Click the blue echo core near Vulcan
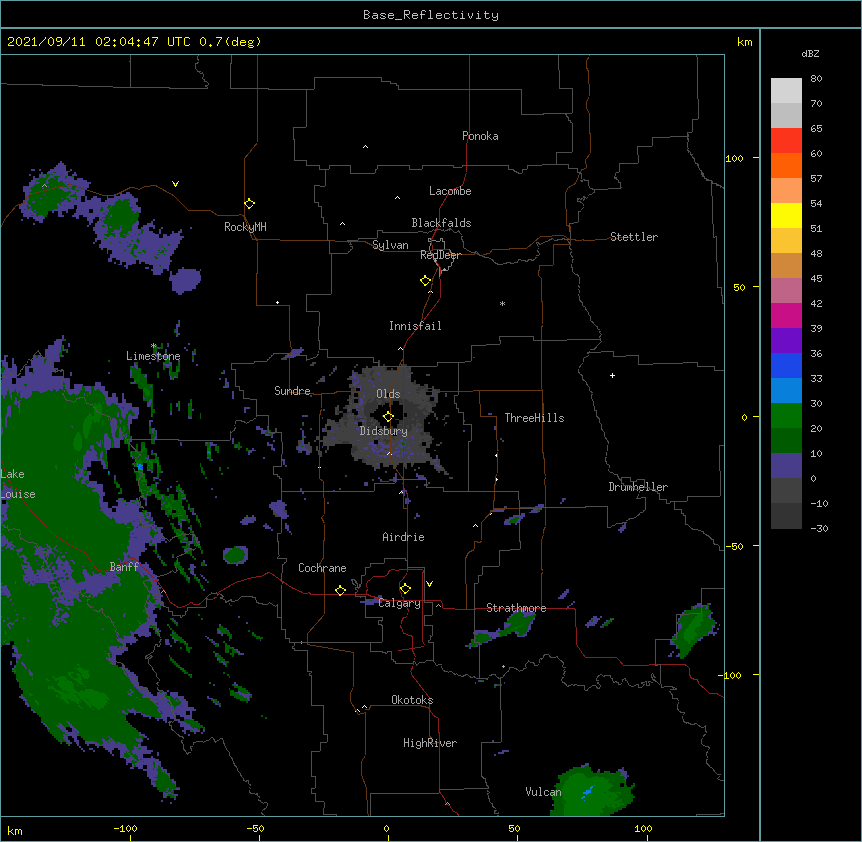 [x=588, y=792]
